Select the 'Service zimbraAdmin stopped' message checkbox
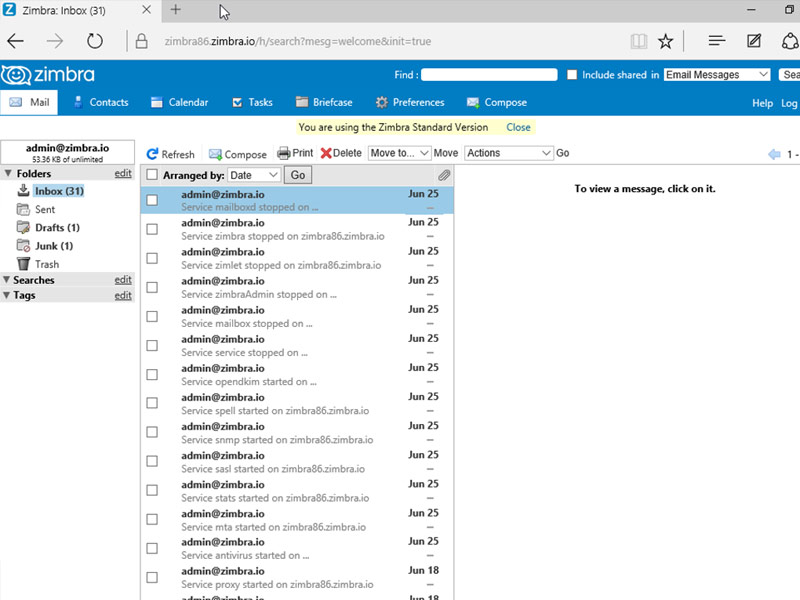The height and width of the screenshot is (600, 800). coord(152,287)
